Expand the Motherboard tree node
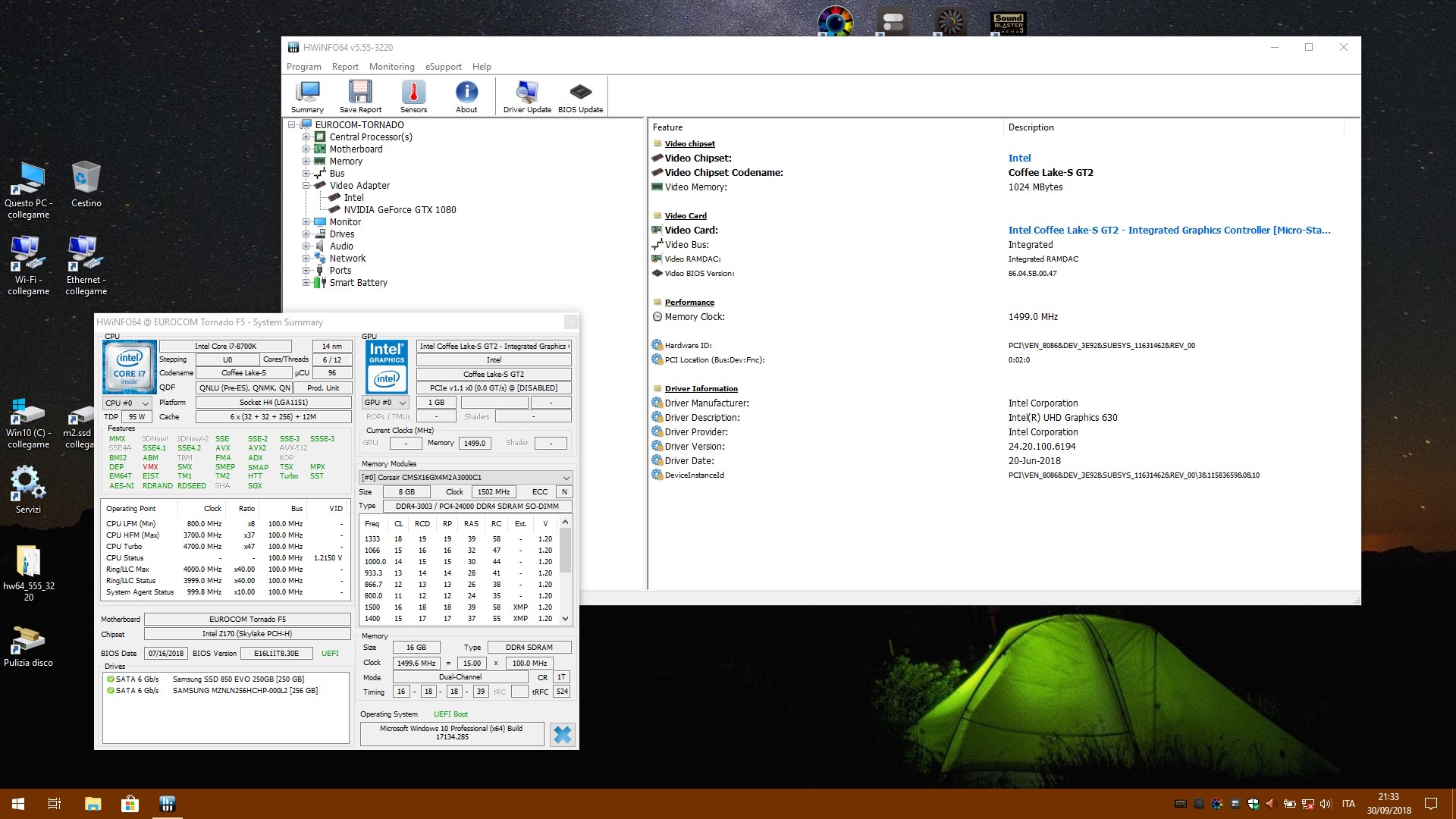 [306, 149]
